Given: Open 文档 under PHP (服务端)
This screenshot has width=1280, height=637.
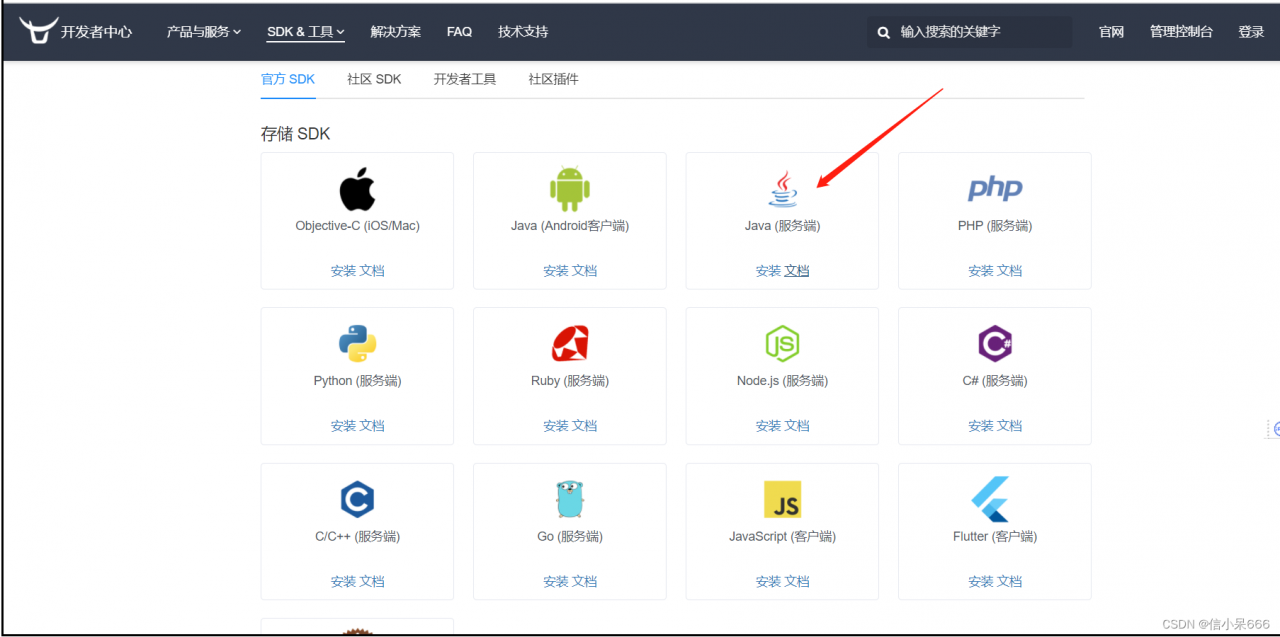Looking at the screenshot, I should 1009,271.
